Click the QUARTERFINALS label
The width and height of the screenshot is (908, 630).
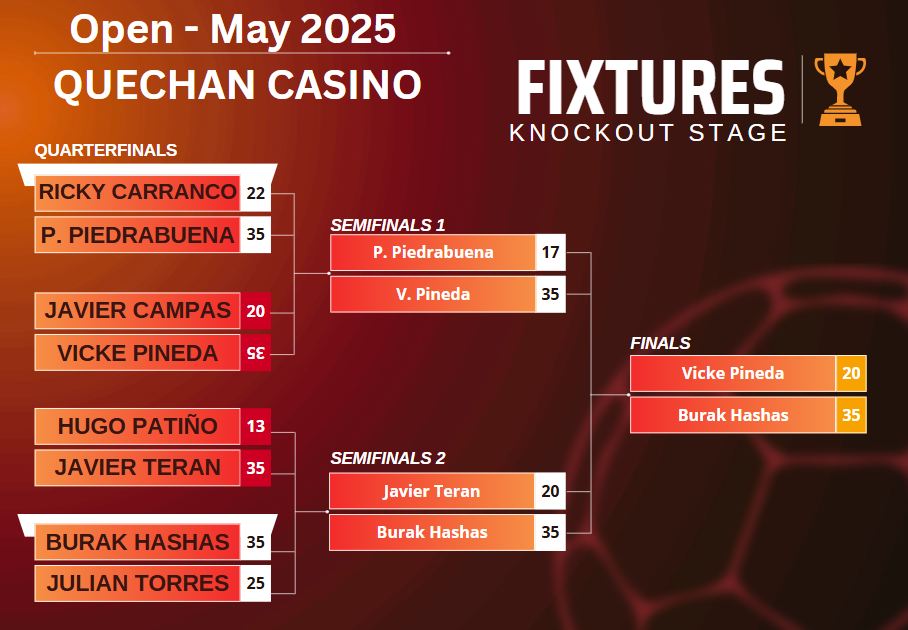(105, 151)
